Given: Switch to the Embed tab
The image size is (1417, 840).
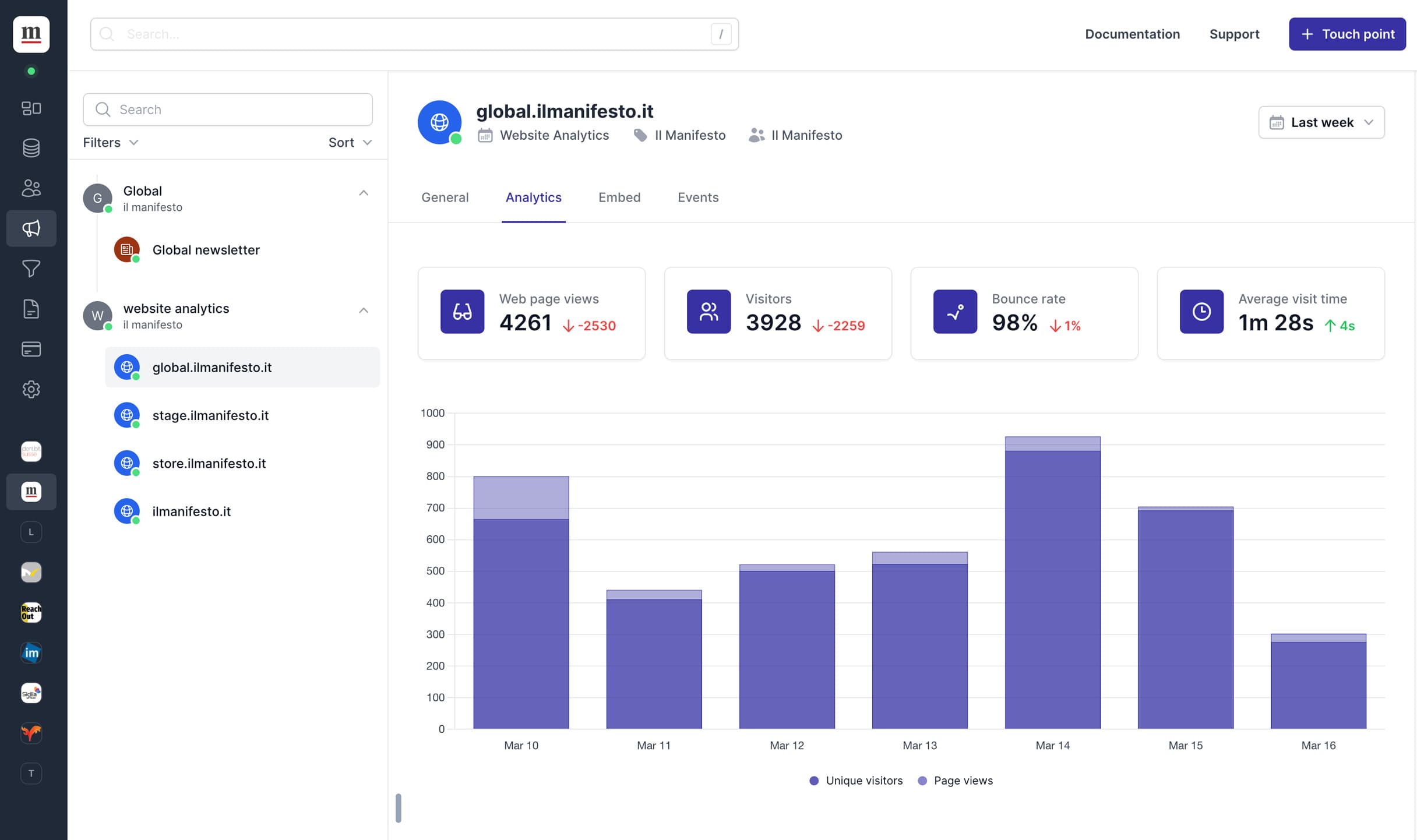Looking at the screenshot, I should click(x=619, y=197).
